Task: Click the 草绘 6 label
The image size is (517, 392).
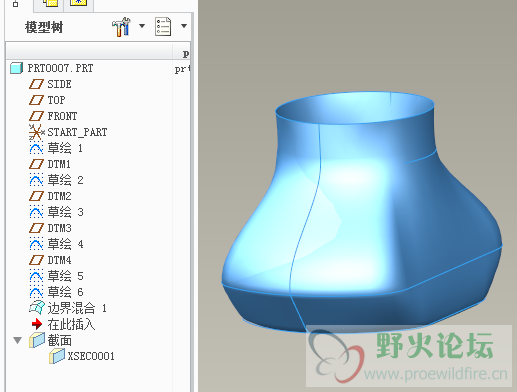Action: (x=65, y=292)
